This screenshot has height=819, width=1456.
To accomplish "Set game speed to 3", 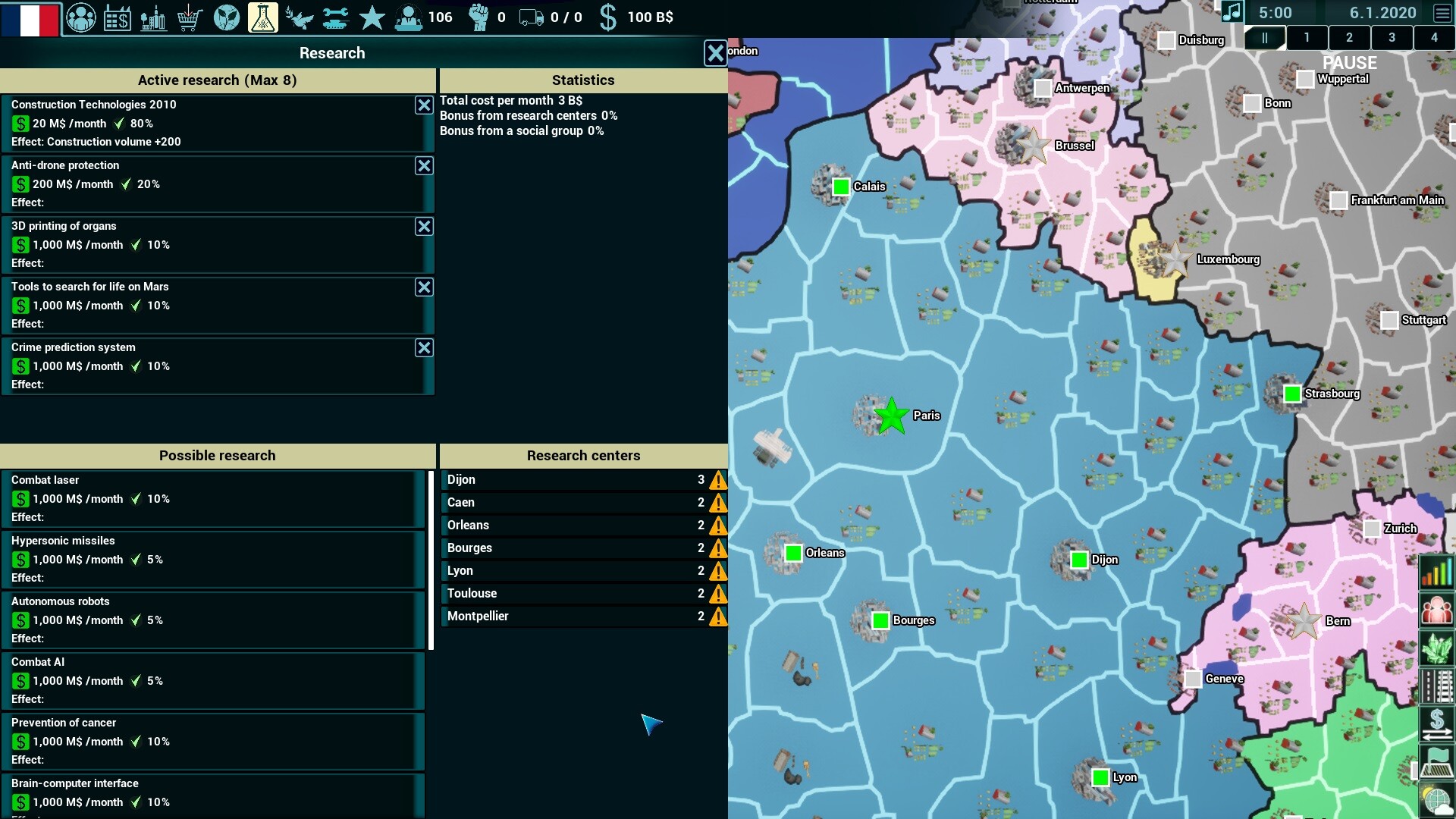I will (x=1392, y=37).
